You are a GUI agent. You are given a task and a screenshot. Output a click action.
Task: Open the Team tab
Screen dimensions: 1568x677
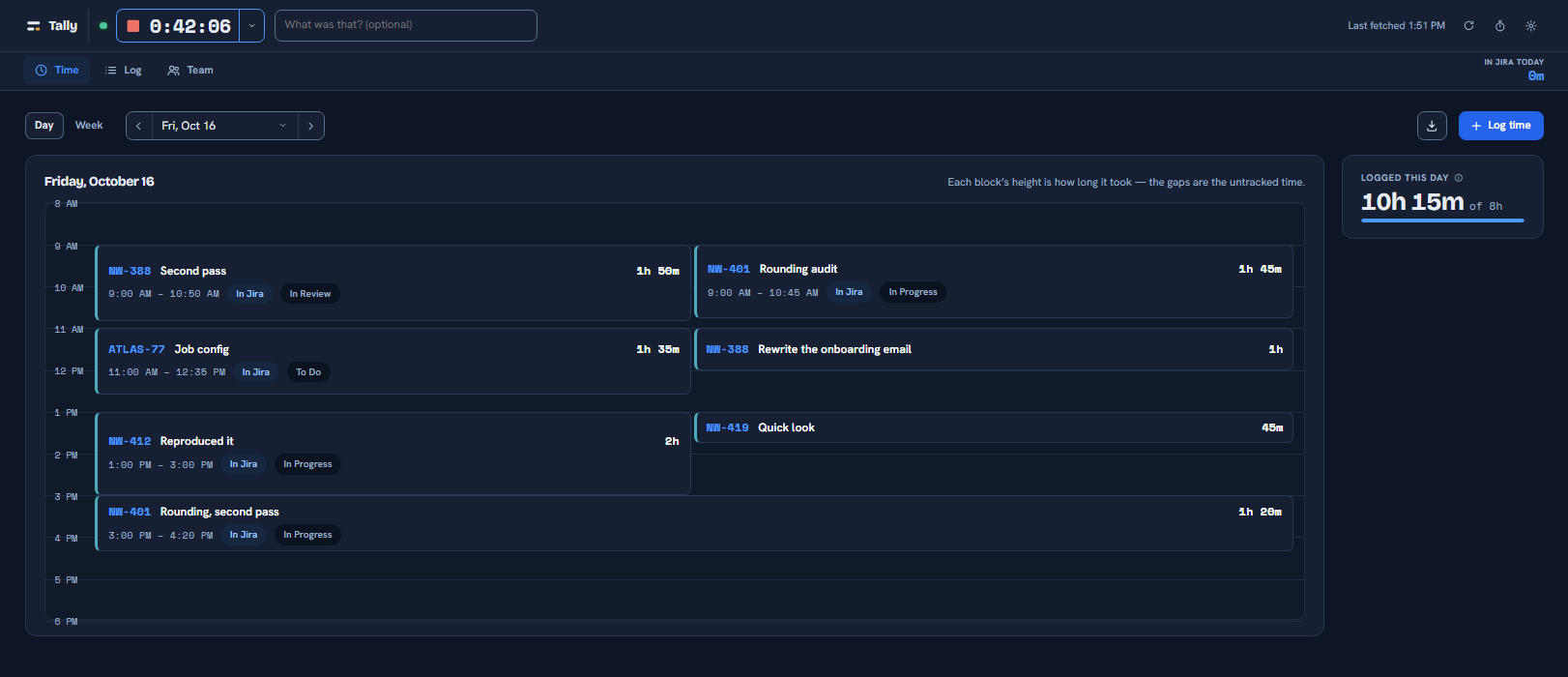pos(190,71)
